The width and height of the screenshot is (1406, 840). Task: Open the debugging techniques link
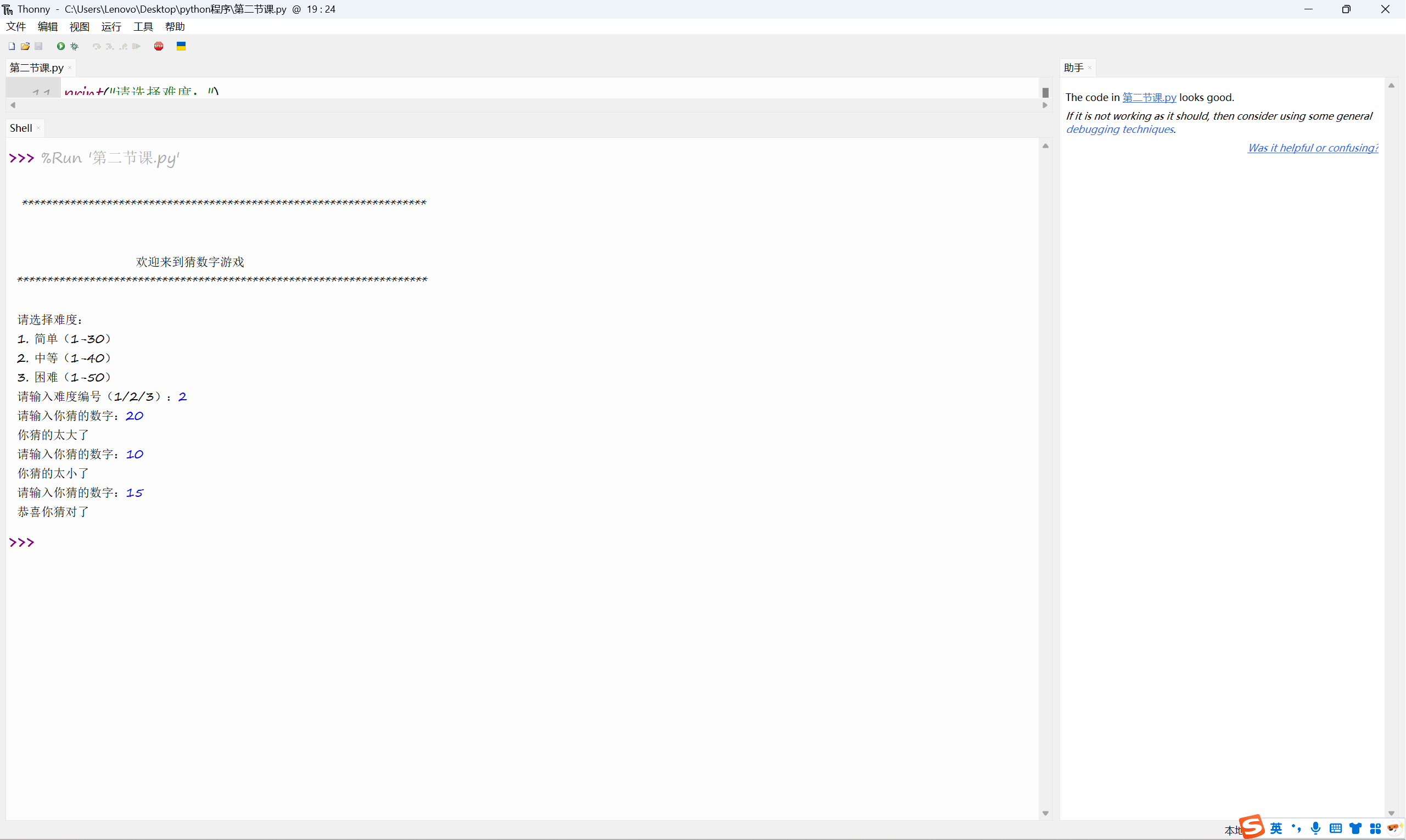[x=1119, y=130]
